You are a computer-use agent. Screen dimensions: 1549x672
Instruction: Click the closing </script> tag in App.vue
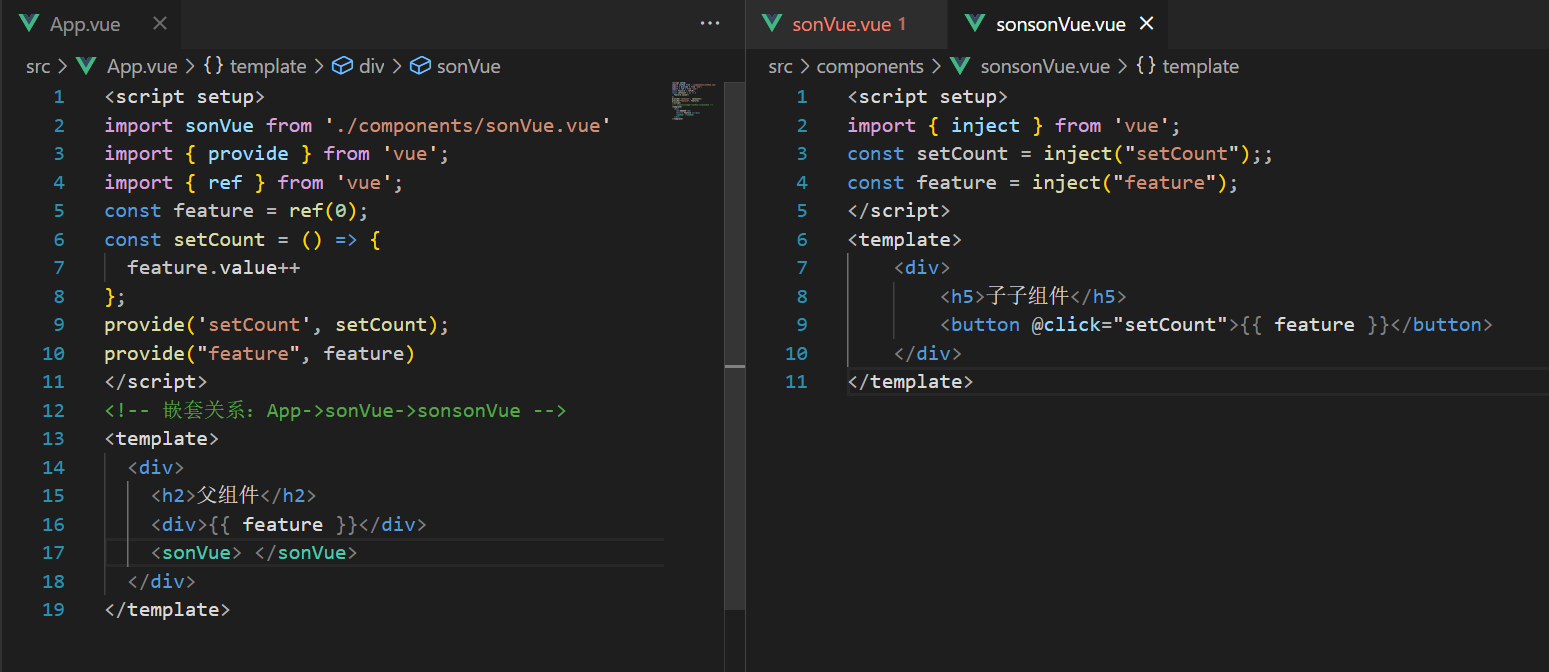tap(156, 382)
